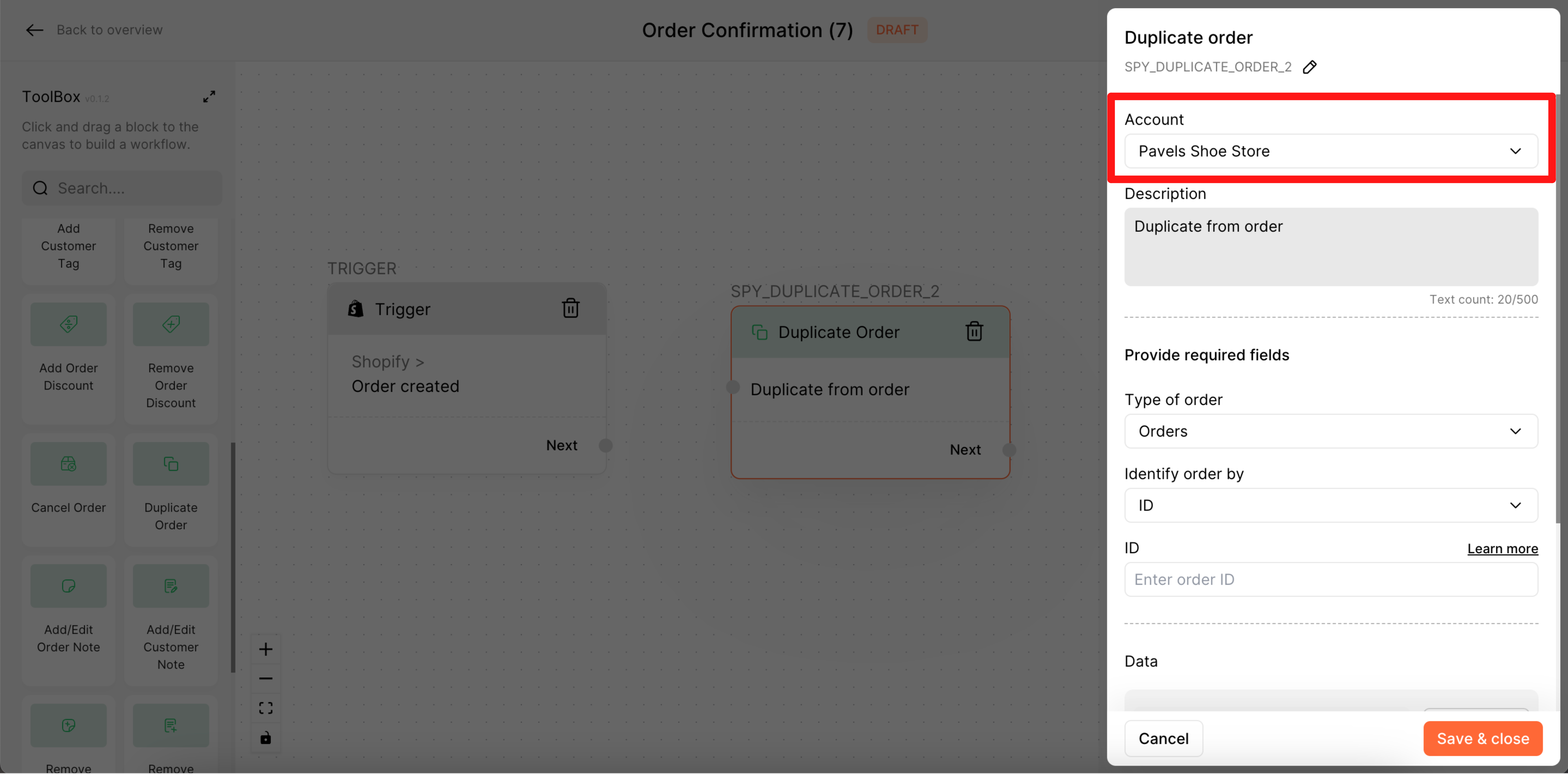The image size is (1568, 774).
Task: Select the Add Order Discount block icon
Action: coord(69,324)
